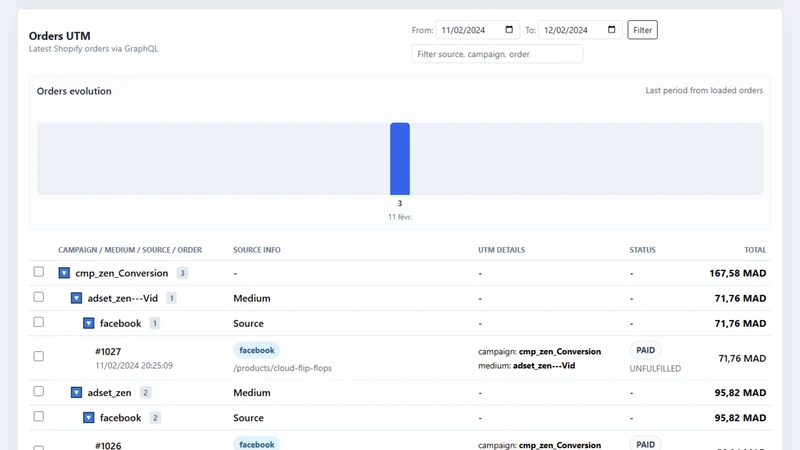Collapse facebook source group with 1 order
The height and width of the screenshot is (450, 800).
88,323
